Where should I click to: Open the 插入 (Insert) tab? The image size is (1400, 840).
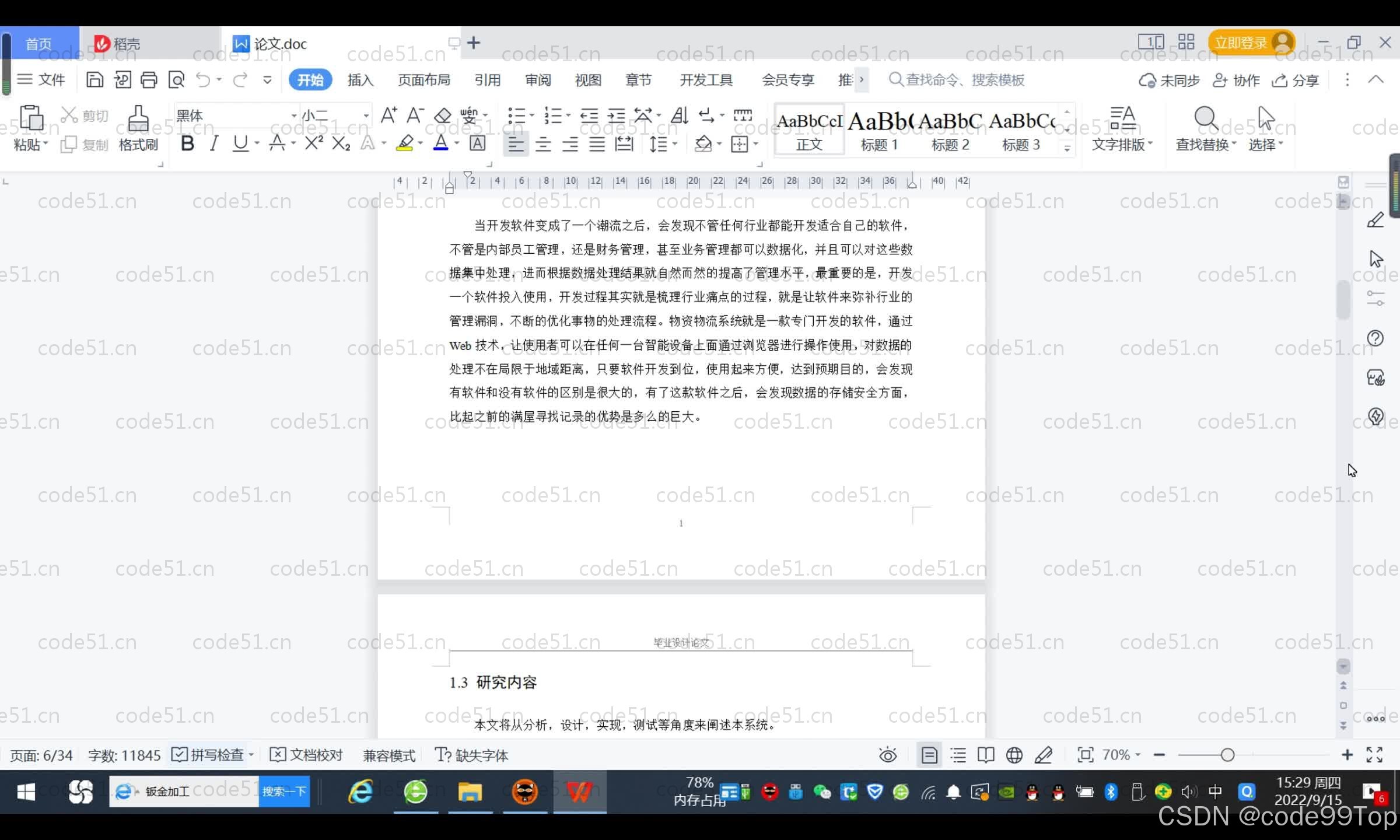pos(360,80)
